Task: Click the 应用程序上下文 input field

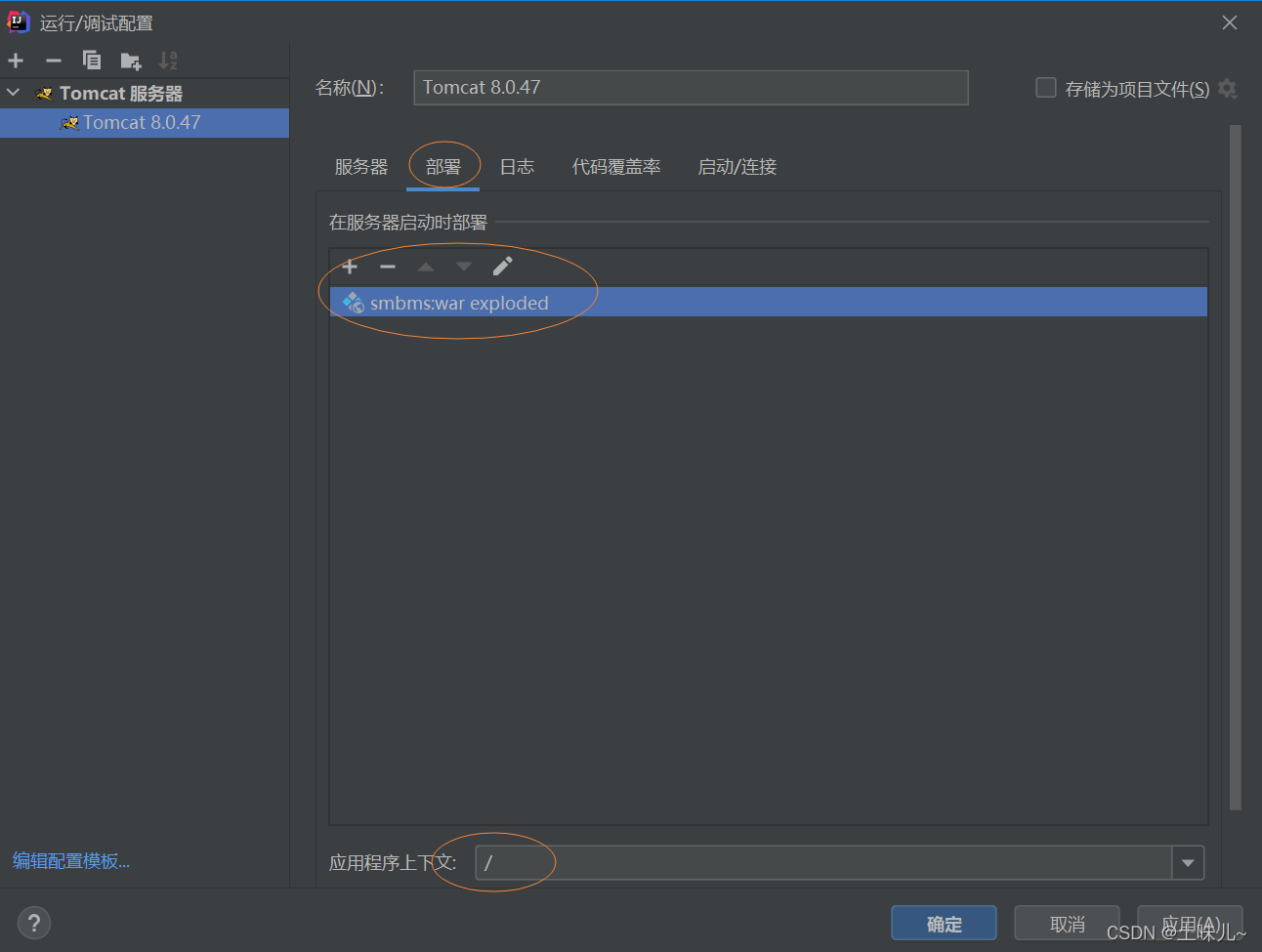Action: 823,863
